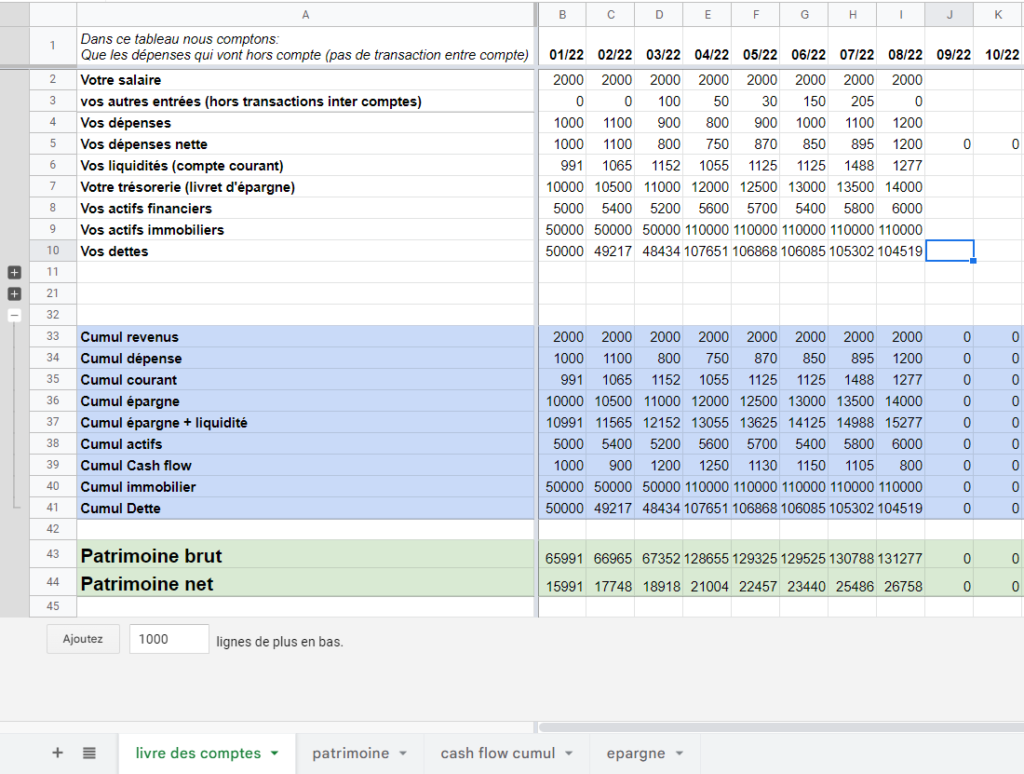
Task: Open the livre des comptes tab dropdown arrow
Action: (274, 754)
